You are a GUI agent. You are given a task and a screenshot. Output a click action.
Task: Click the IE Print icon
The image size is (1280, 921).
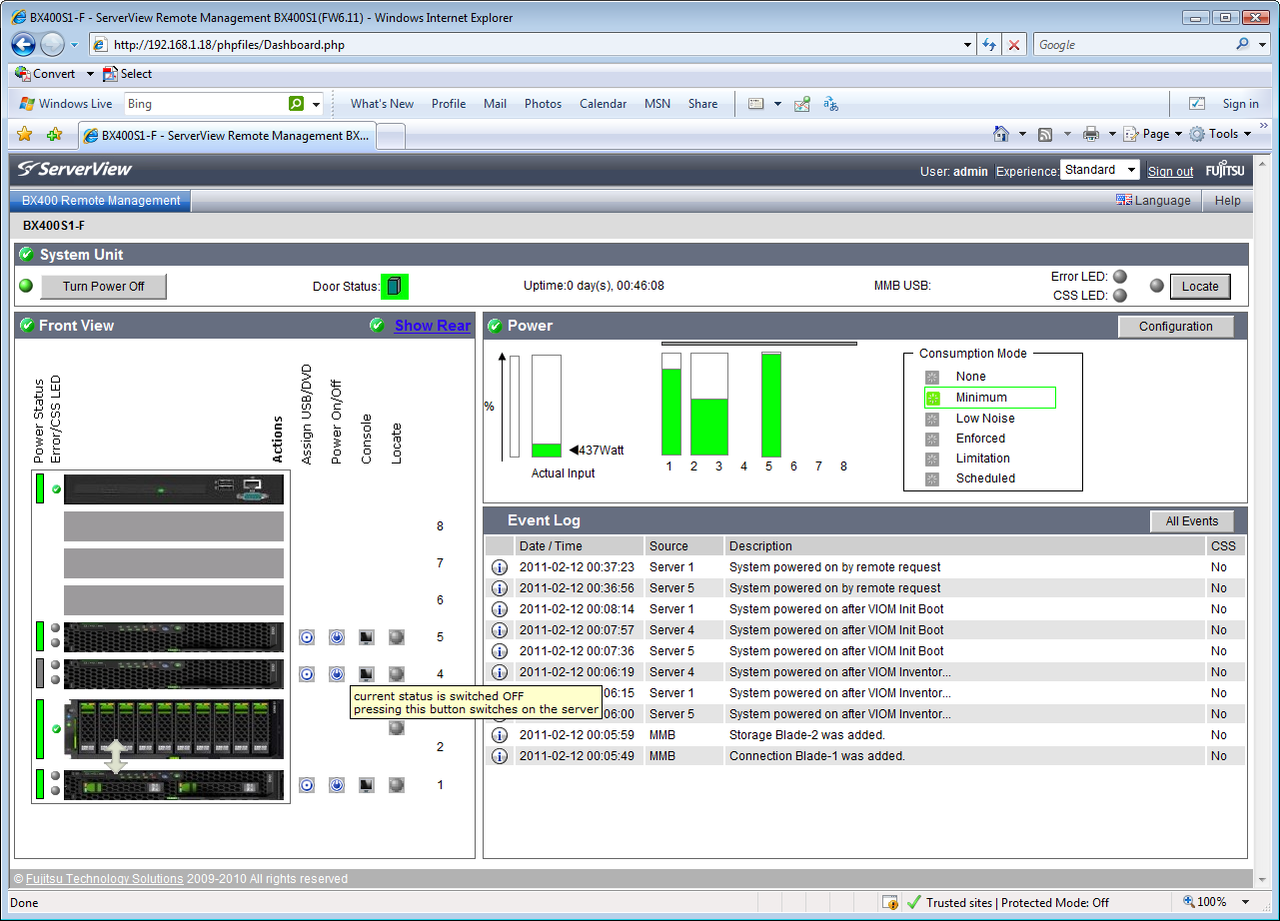click(x=1091, y=134)
